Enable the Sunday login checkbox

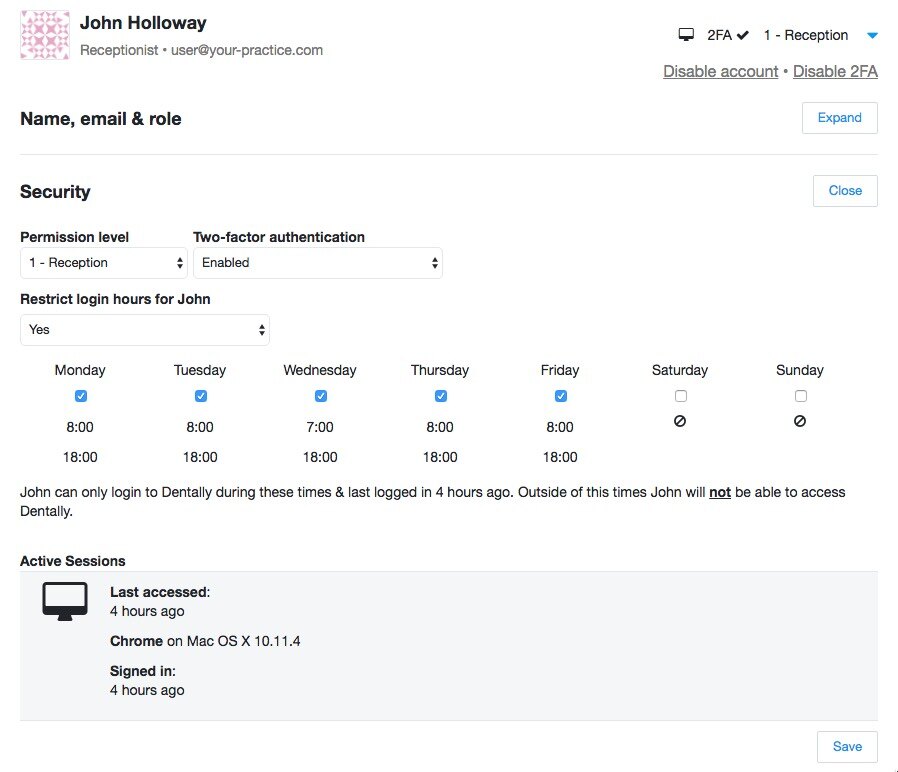coord(801,396)
